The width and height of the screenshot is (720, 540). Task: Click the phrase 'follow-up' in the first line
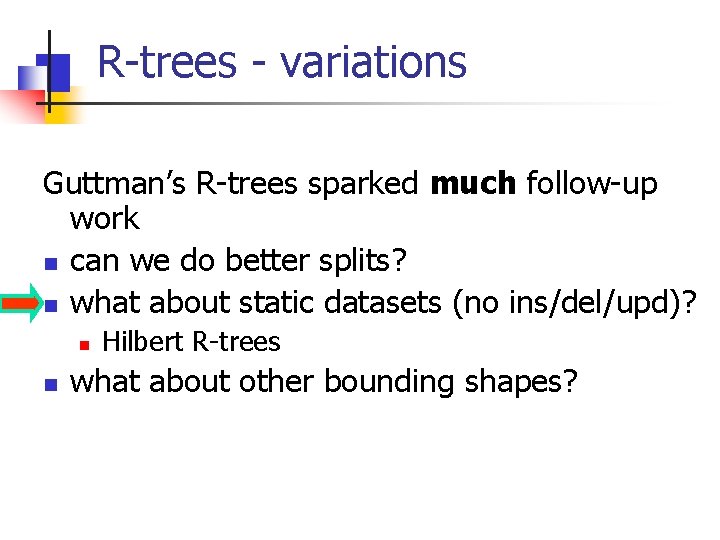591,184
